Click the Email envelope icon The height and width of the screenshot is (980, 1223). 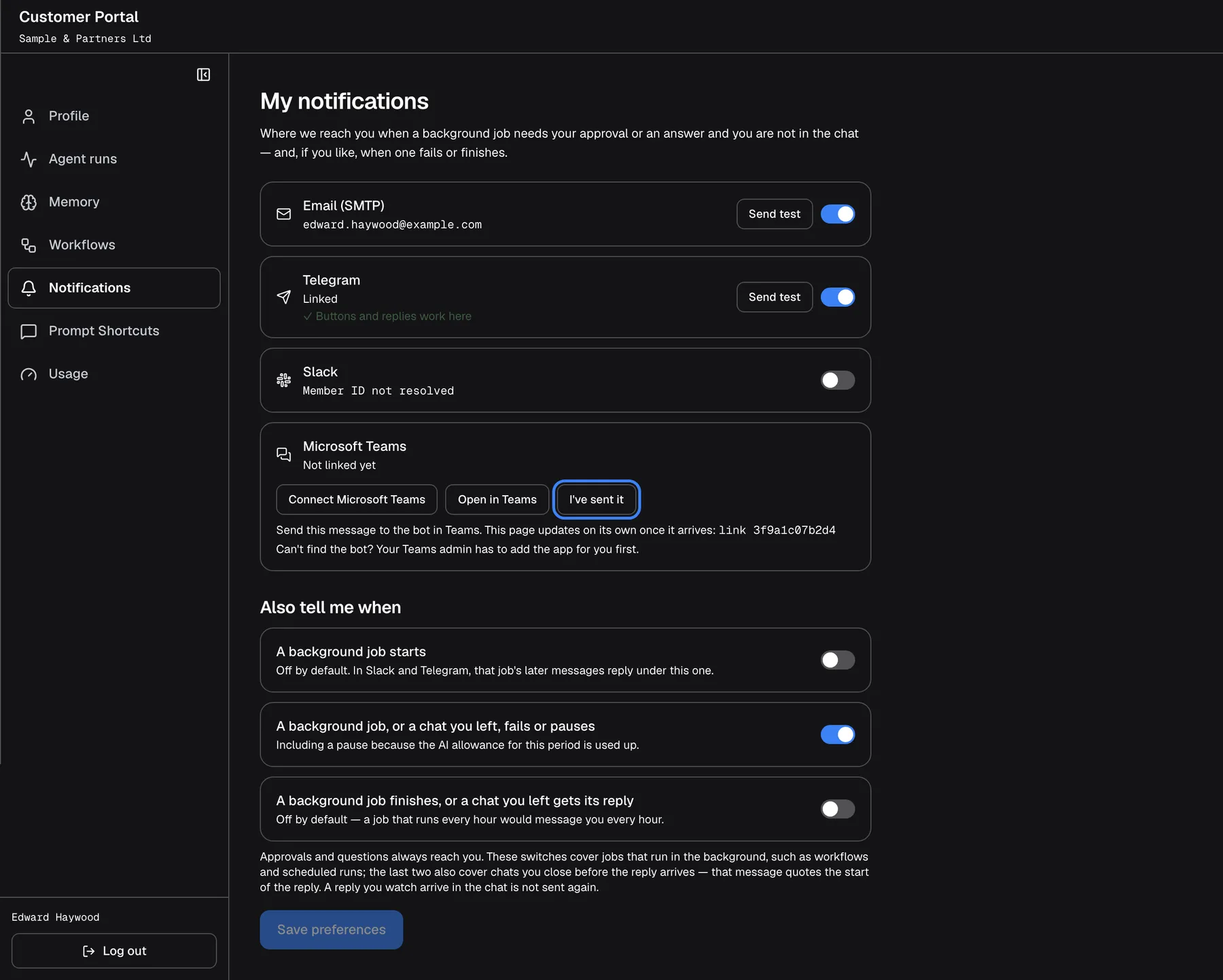click(x=284, y=214)
